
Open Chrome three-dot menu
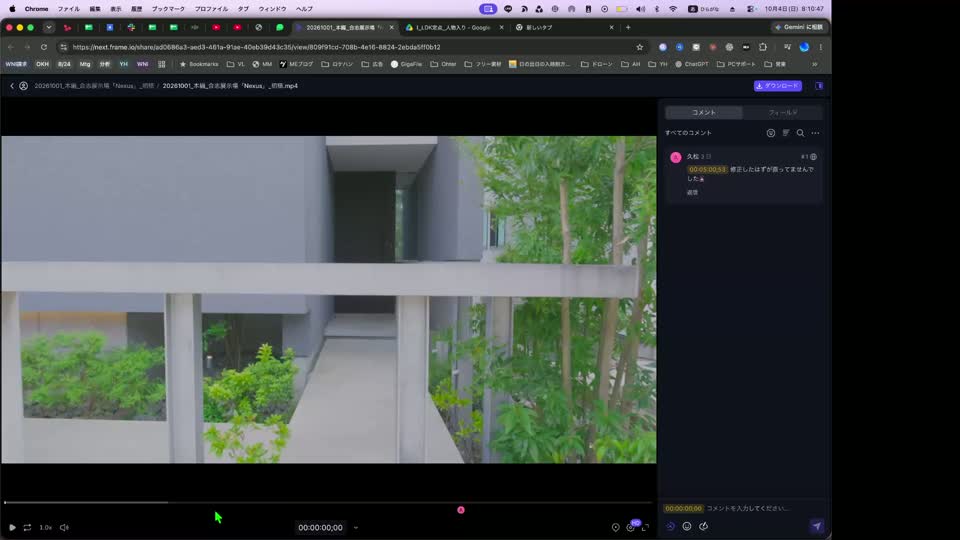(x=821, y=47)
